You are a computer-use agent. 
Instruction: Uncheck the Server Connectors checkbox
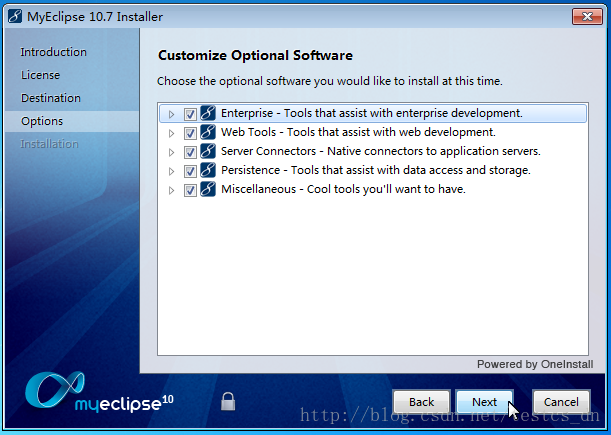[x=190, y=152]
